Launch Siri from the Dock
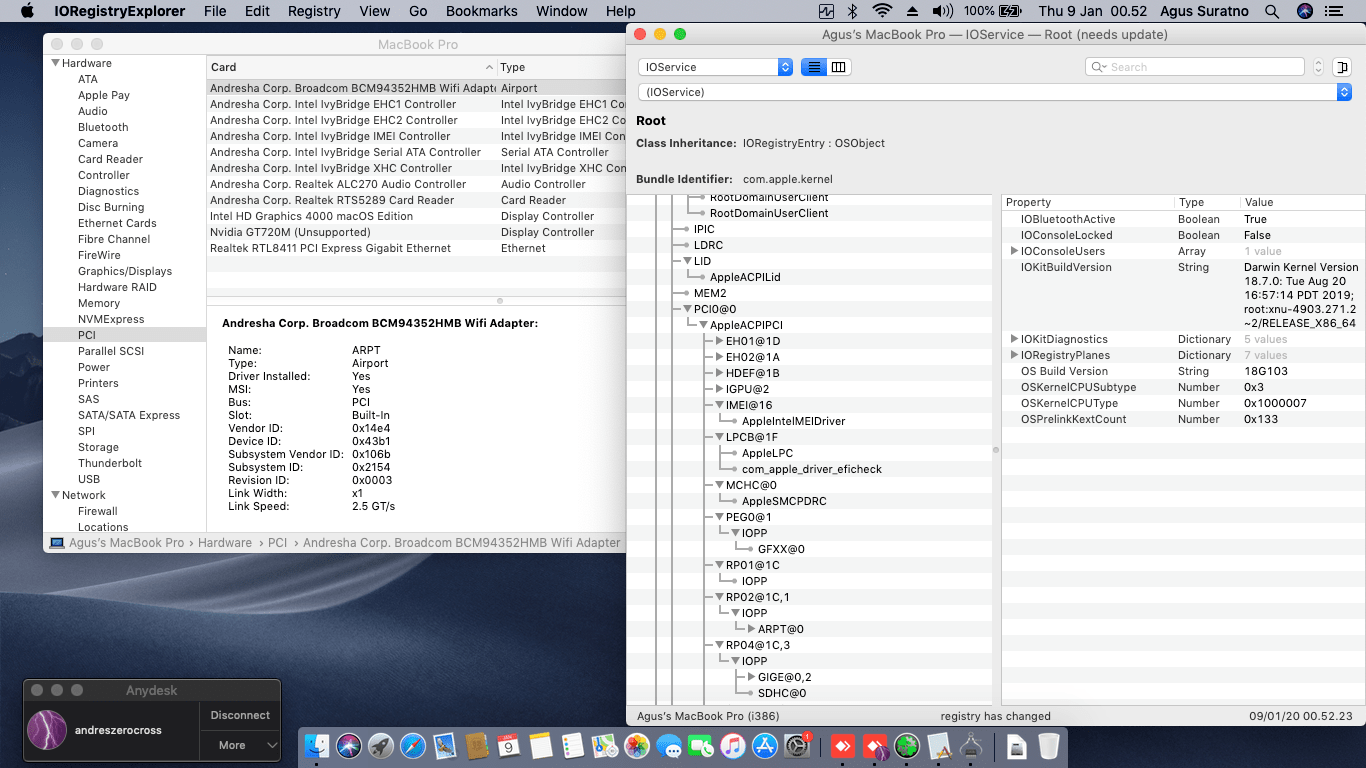Image resolution: width=1366 pixels, height=768 pixels. click(x=349, y=746)
